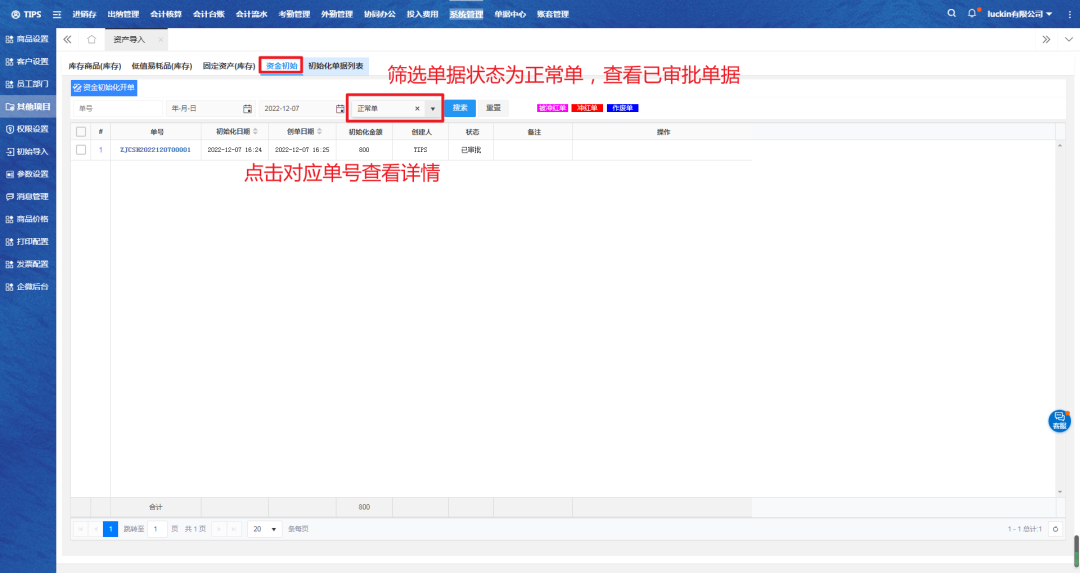Select 初始导入 in the left sidebar
The height and width of the screenshot is (573, 1080).
[x=32, y=151]
